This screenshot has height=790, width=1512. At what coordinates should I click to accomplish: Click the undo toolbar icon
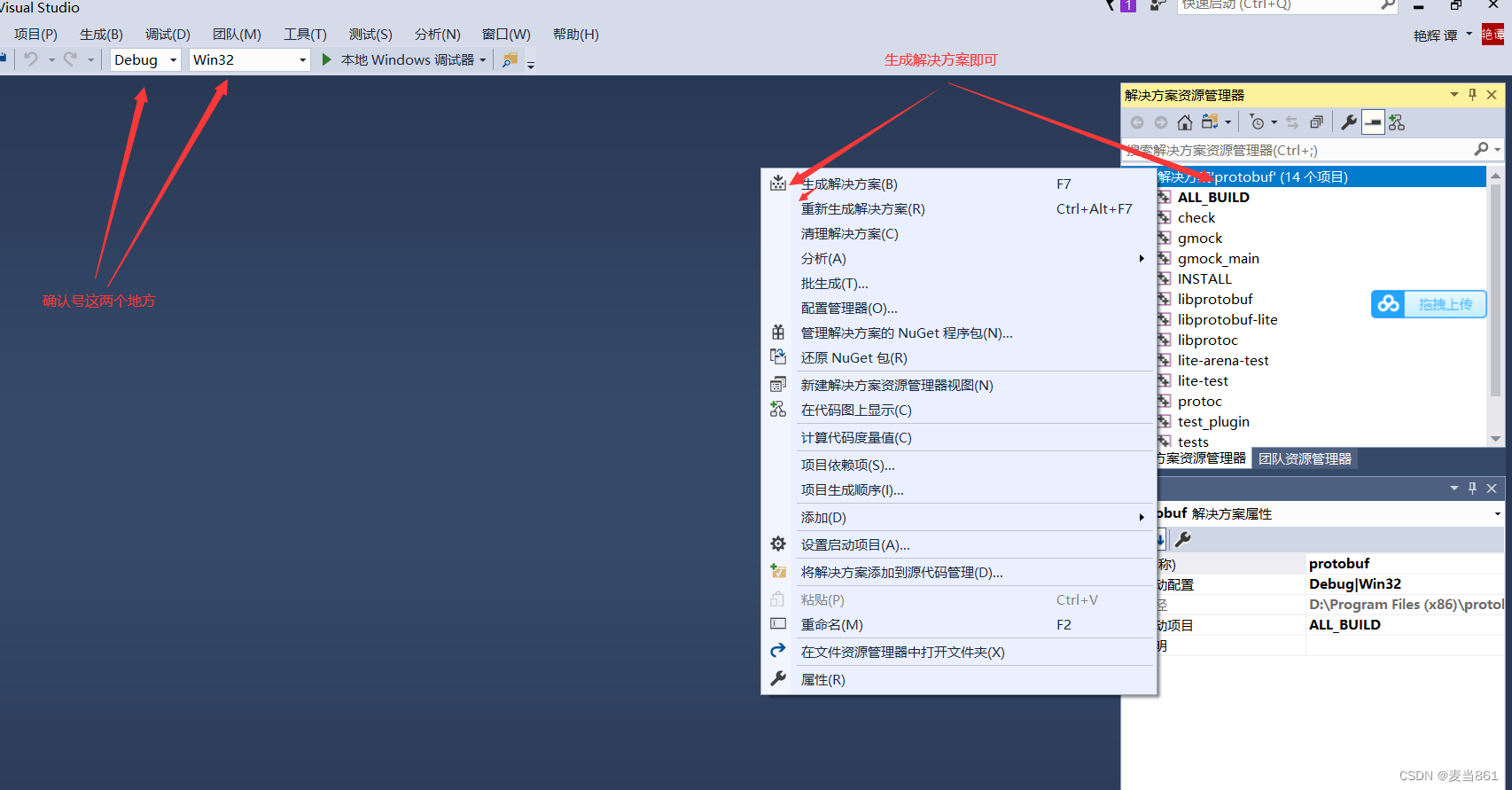(x=32, y=59)
